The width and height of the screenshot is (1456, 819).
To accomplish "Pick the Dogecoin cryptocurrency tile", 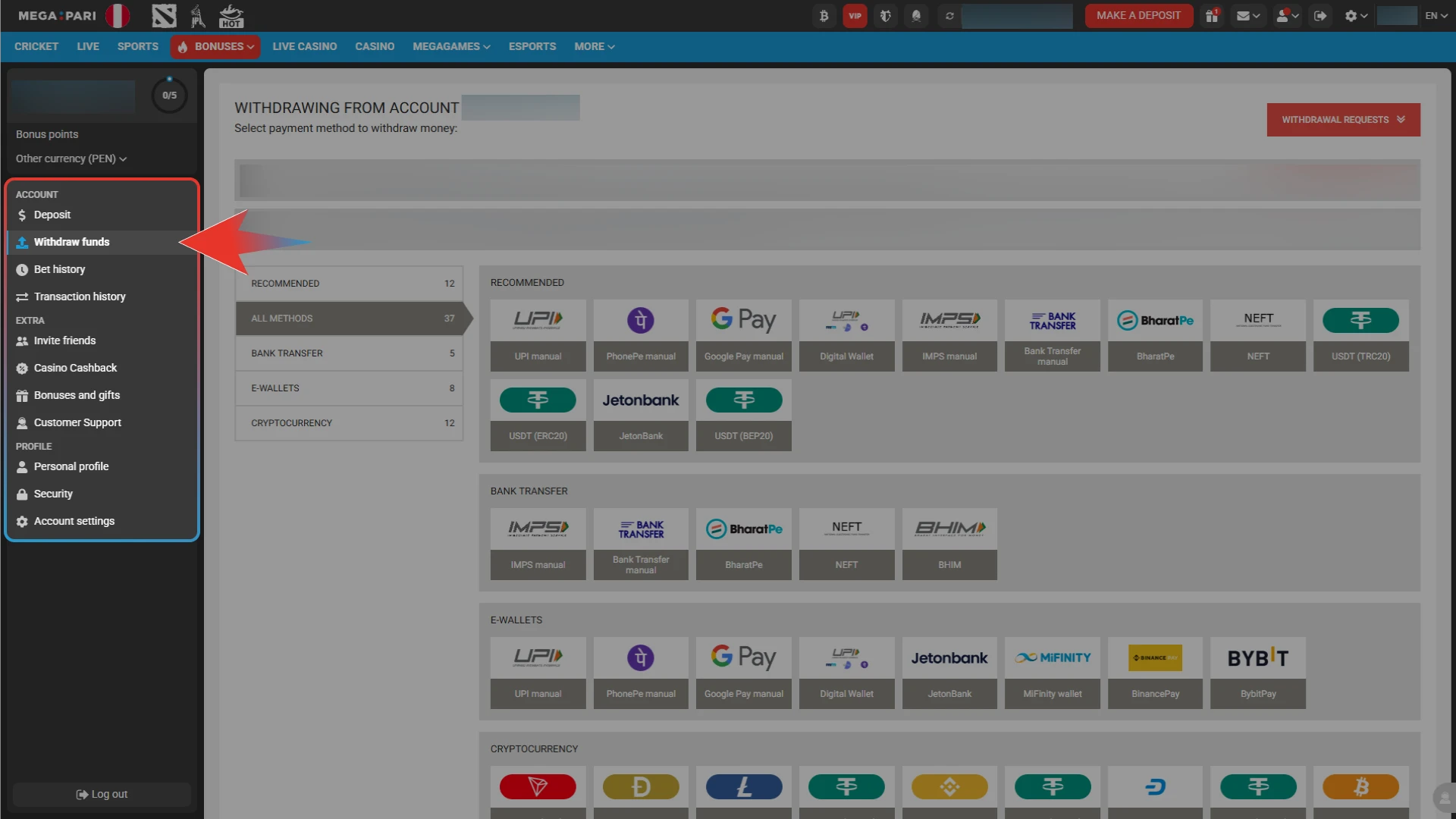I will click(641, 792).
